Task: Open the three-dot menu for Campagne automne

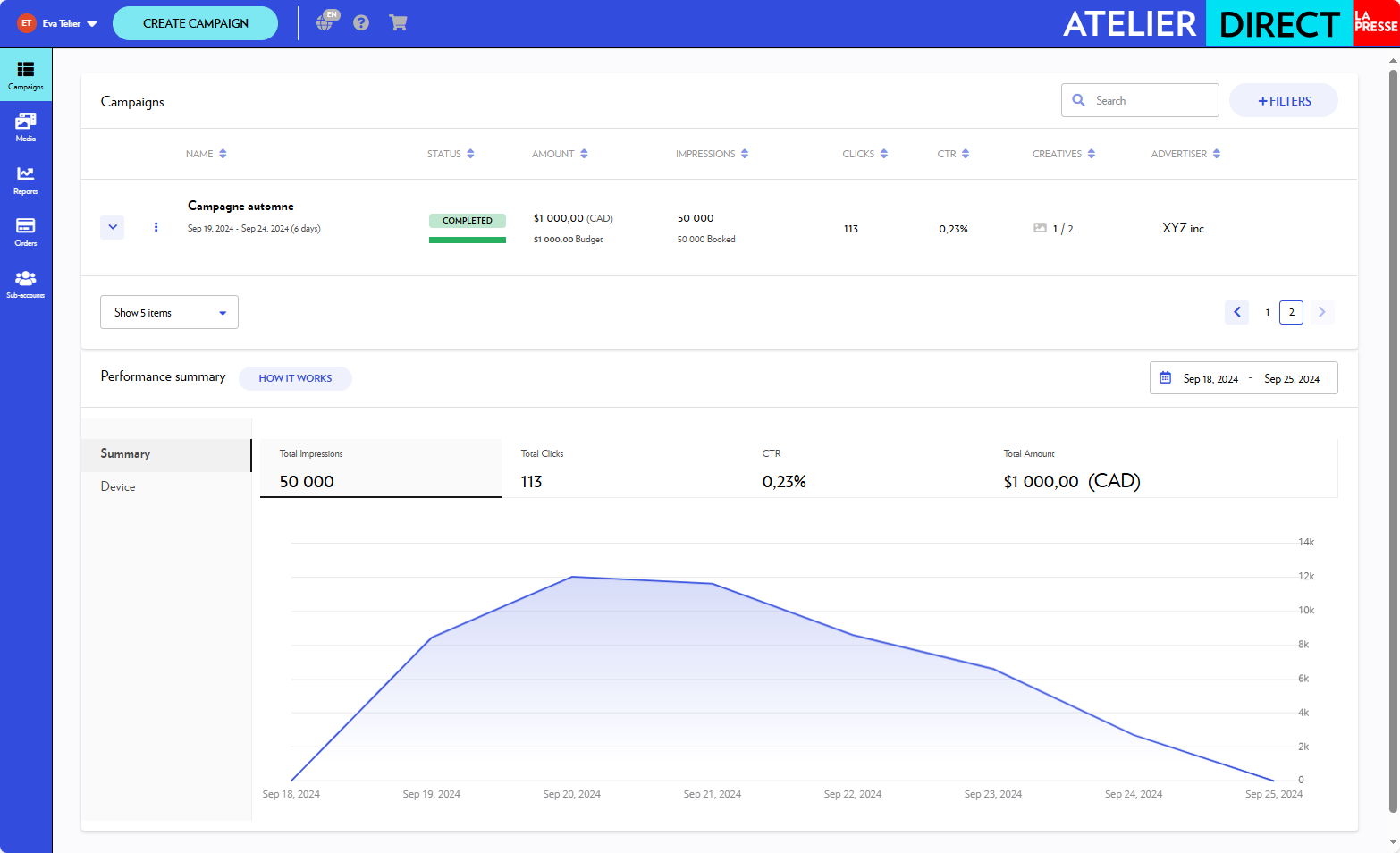Action: point(156,227)
